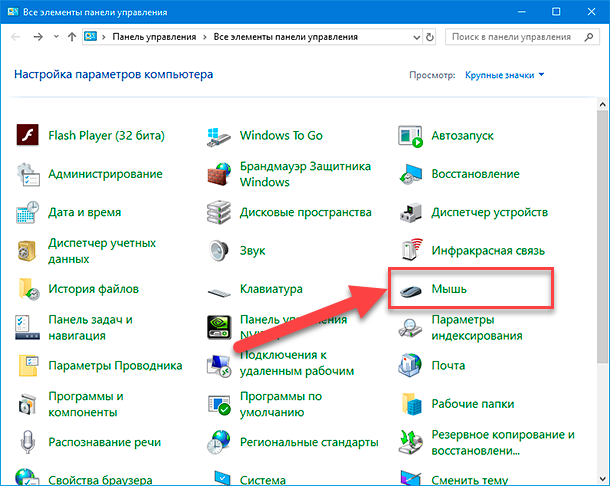Open the Просмотр: Крупные значки dropdown
Screen dimensions: 610x486
pos(504,75)
